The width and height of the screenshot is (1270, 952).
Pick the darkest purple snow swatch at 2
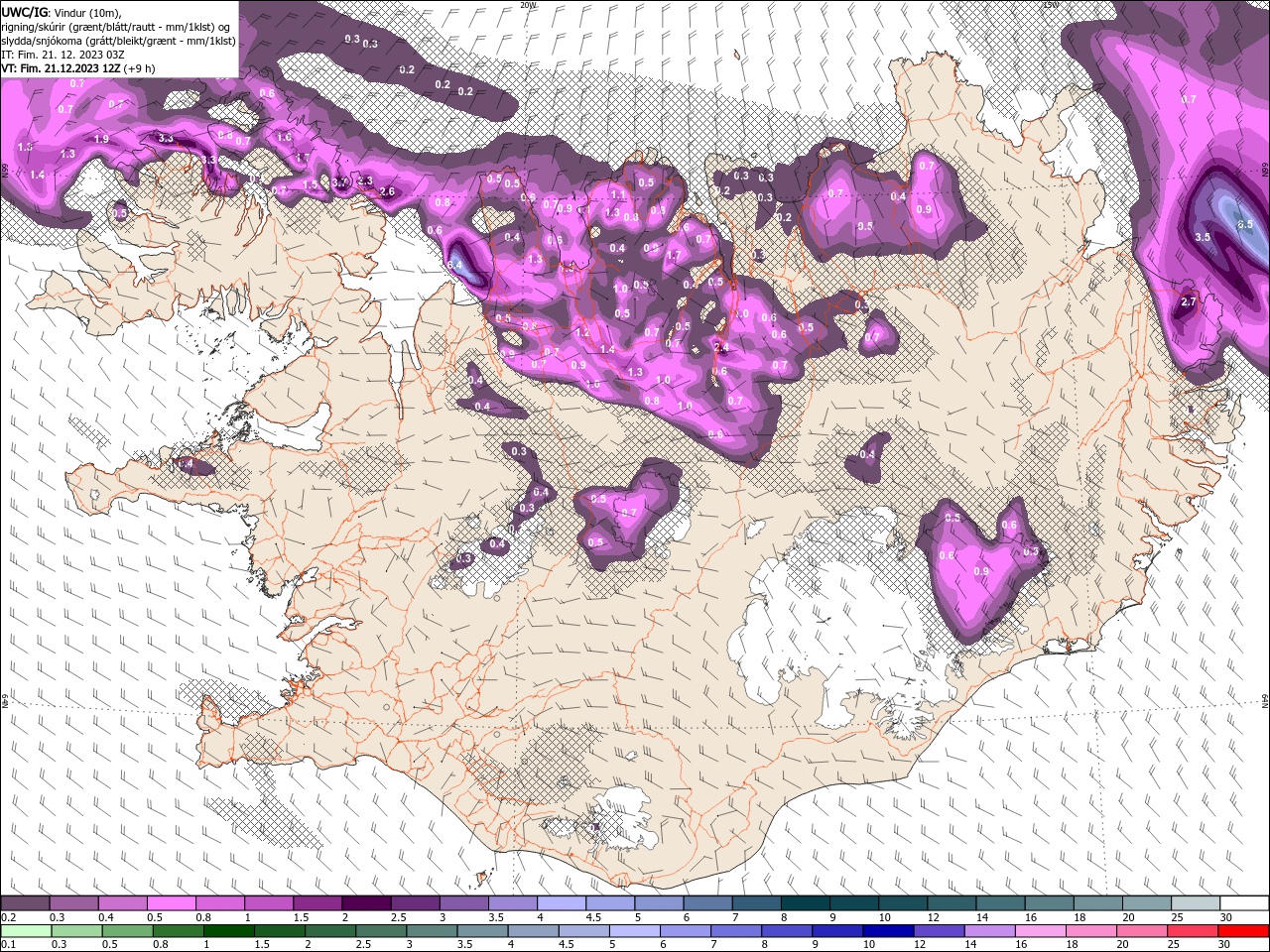click(x=366, y=903)
